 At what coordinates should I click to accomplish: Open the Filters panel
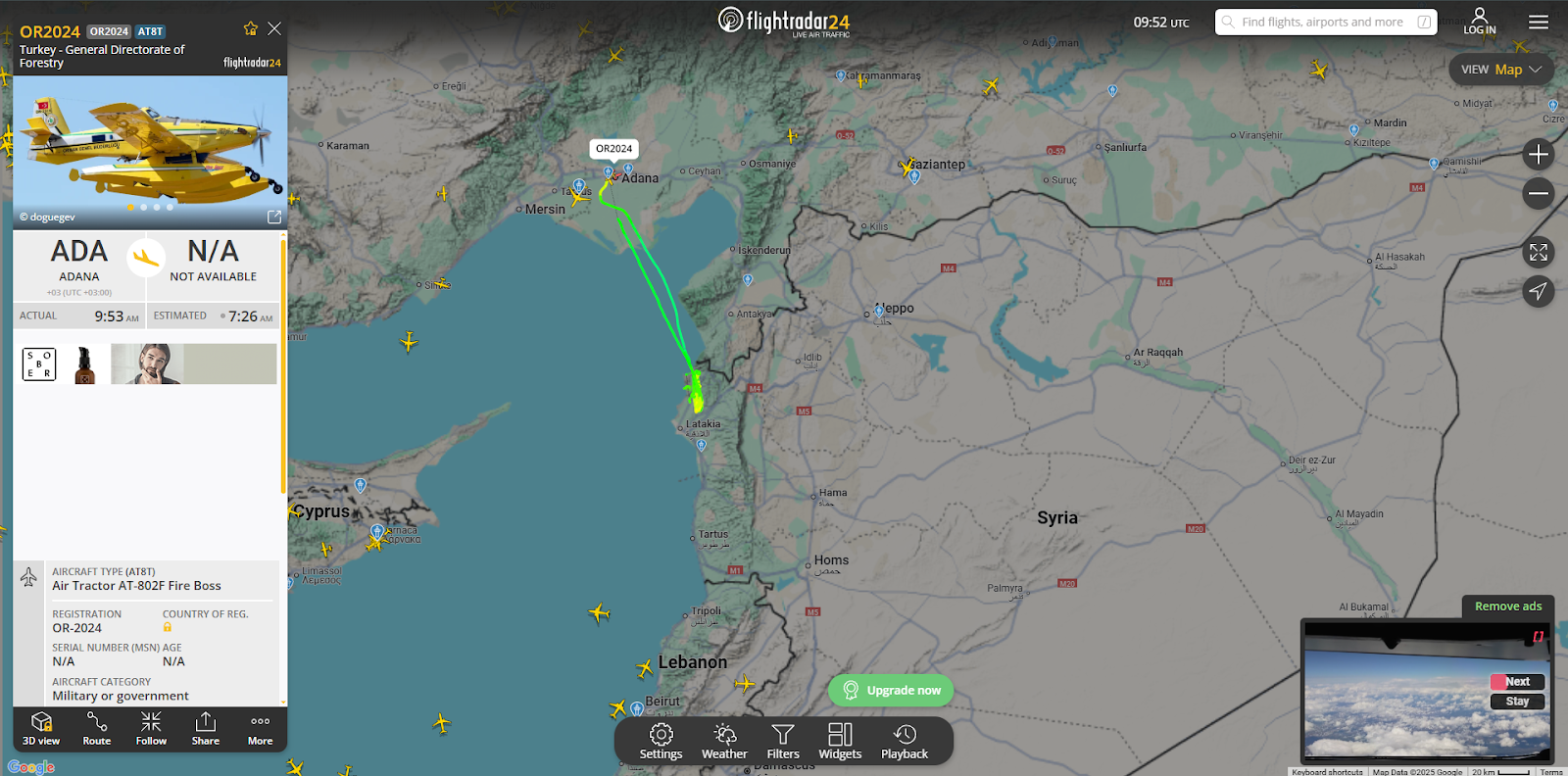pos(783,742)
